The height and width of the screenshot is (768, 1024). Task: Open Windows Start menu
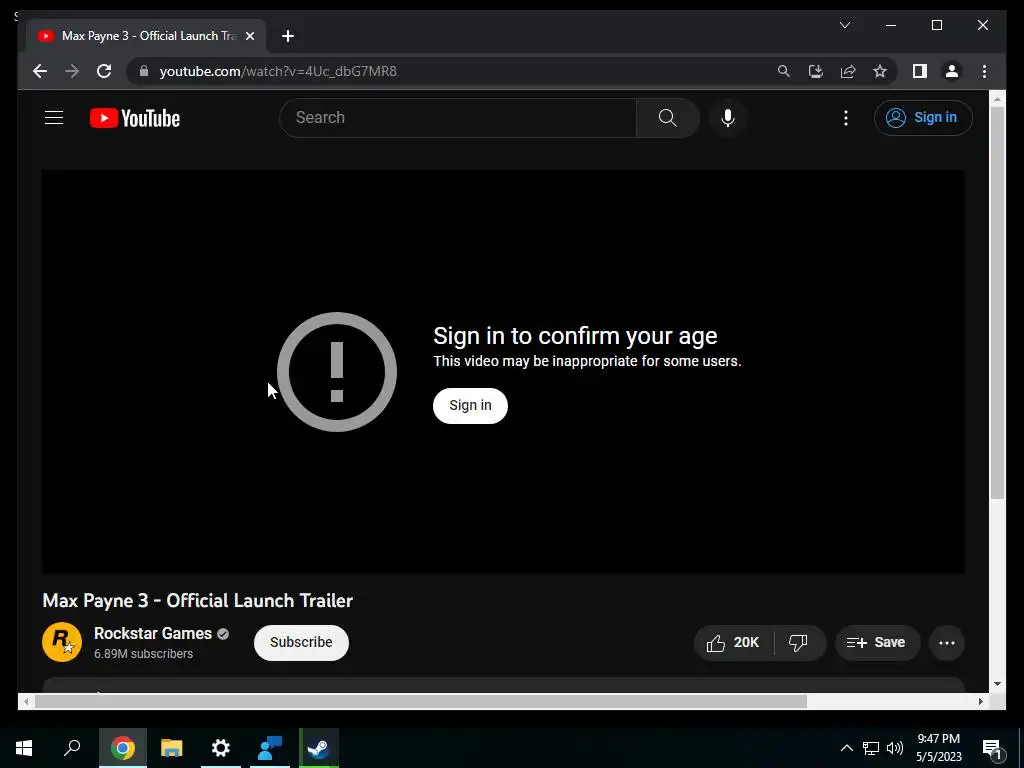pos(24,748)
